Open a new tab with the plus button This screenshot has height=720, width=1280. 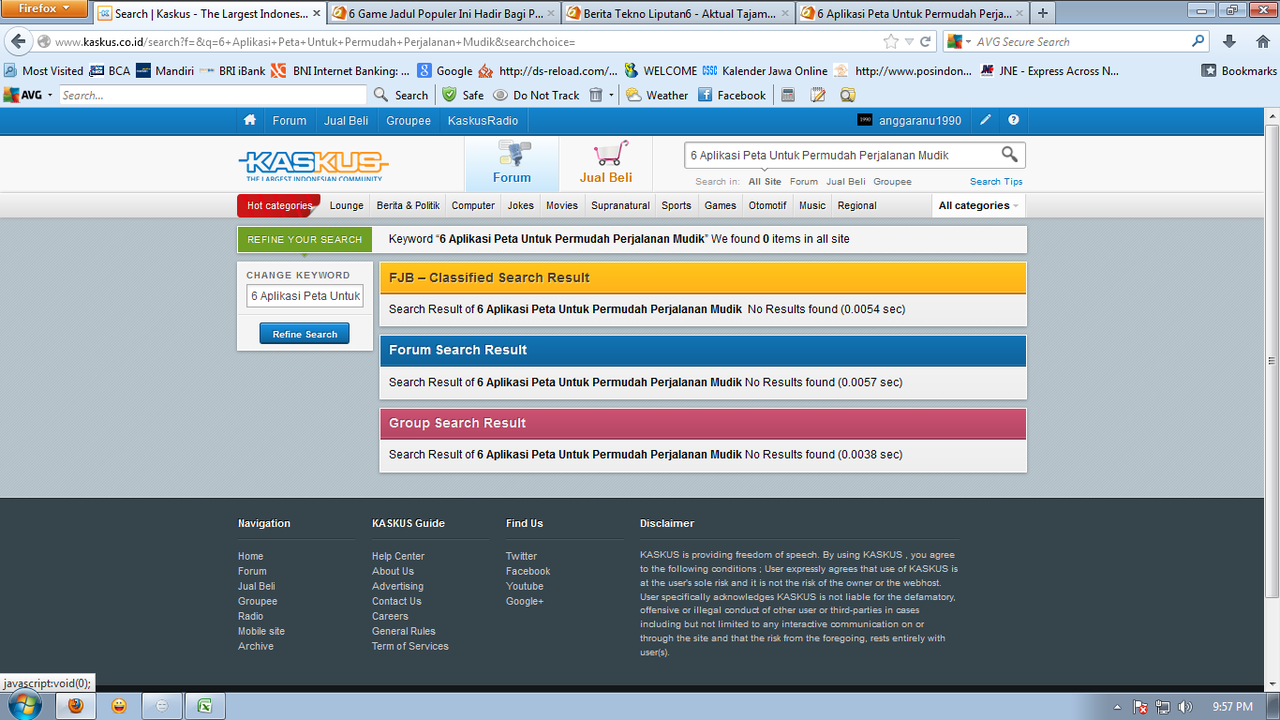(1043, 13)
